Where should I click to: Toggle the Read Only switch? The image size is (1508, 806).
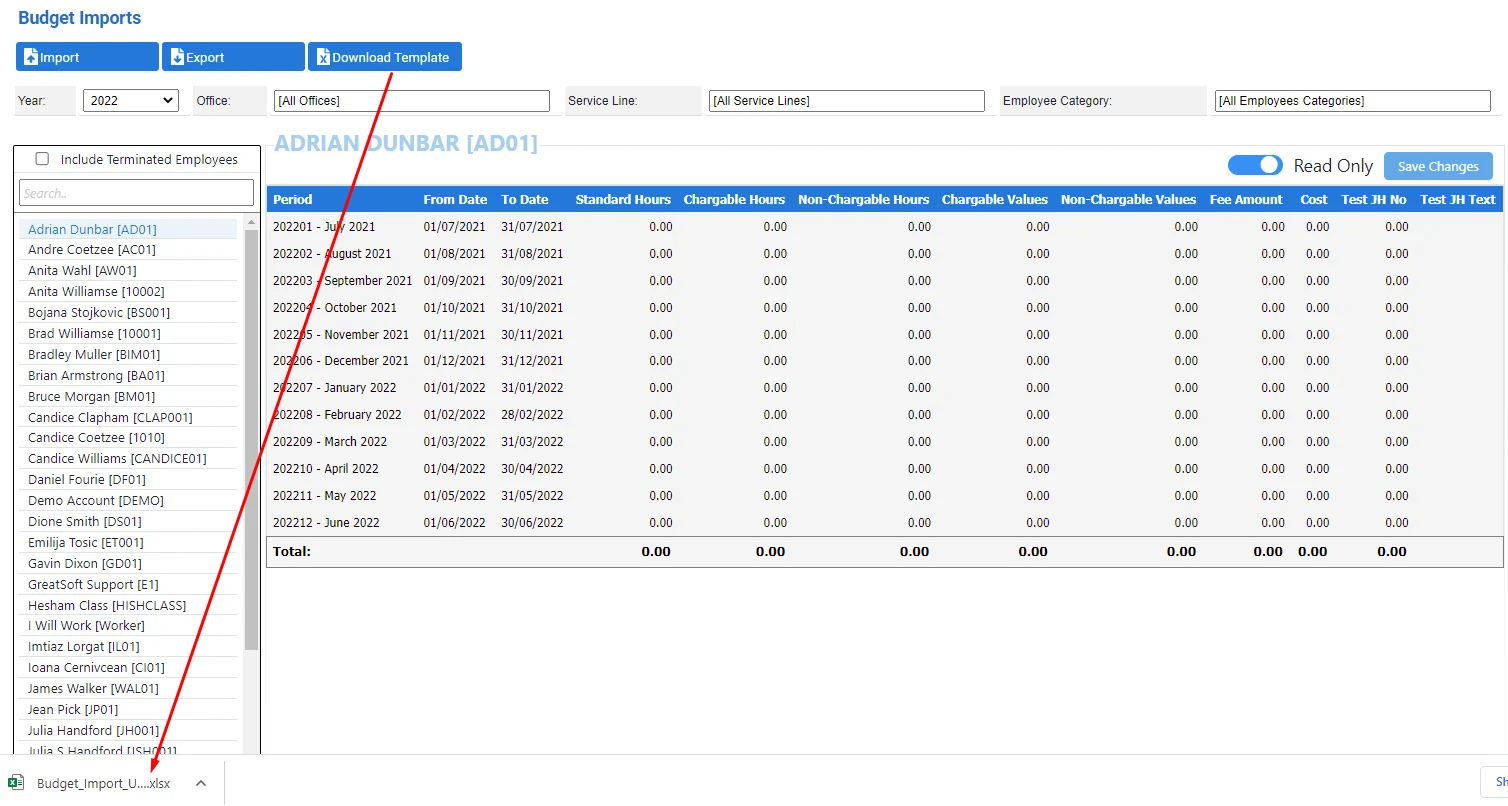pos(1255,166)
